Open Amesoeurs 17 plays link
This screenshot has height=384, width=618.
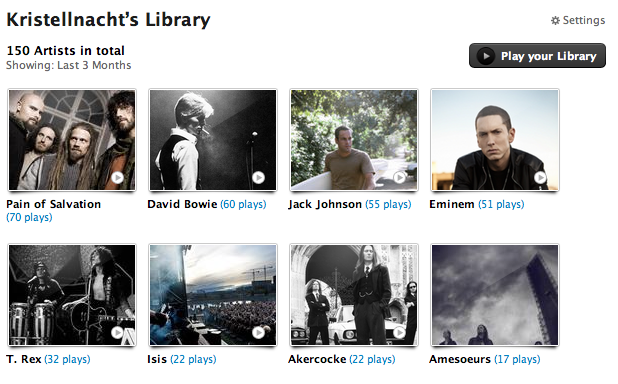coord(517,359)
